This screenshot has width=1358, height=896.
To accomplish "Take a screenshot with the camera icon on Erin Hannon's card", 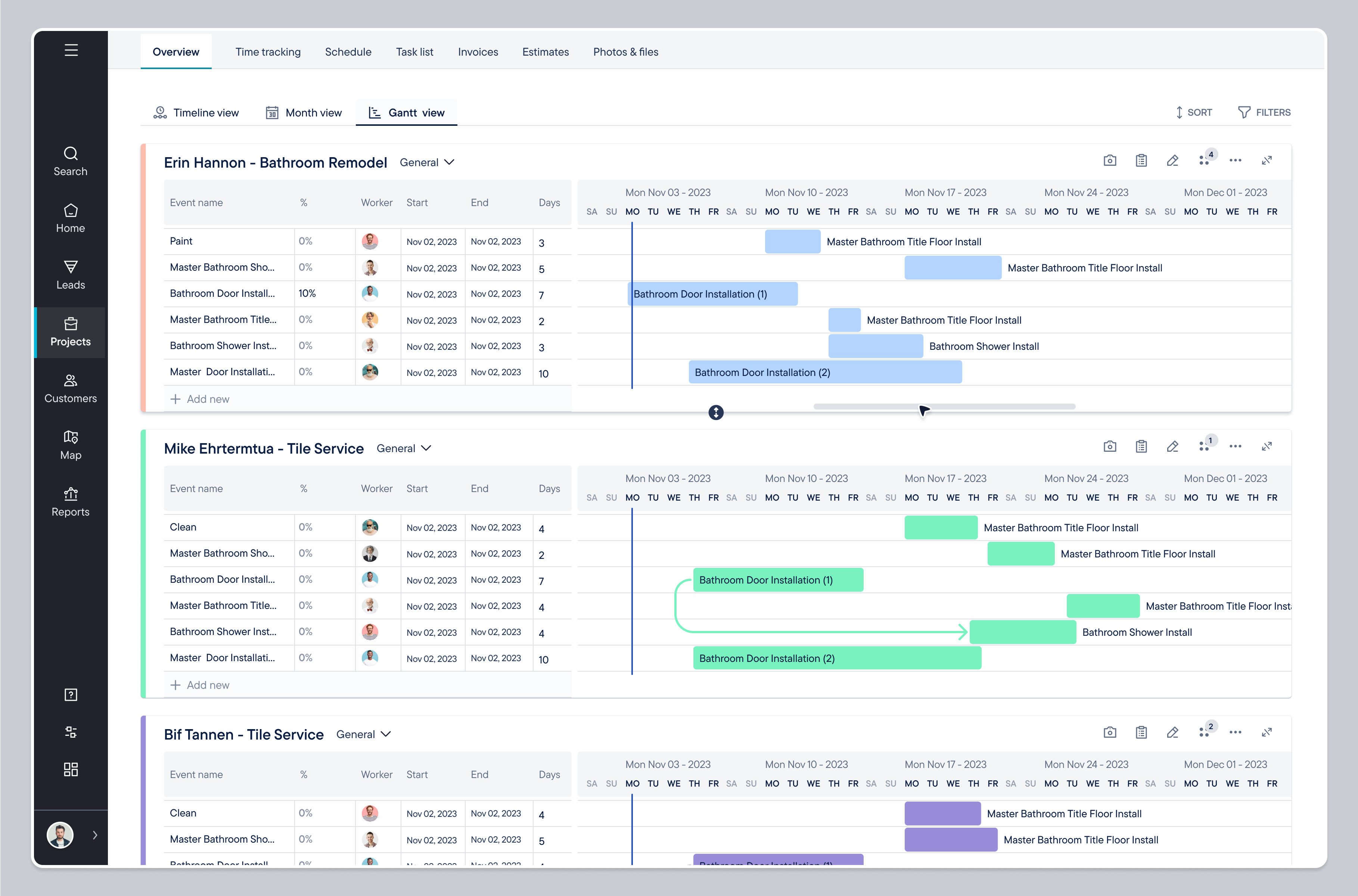I will (x=1110, y=161).
